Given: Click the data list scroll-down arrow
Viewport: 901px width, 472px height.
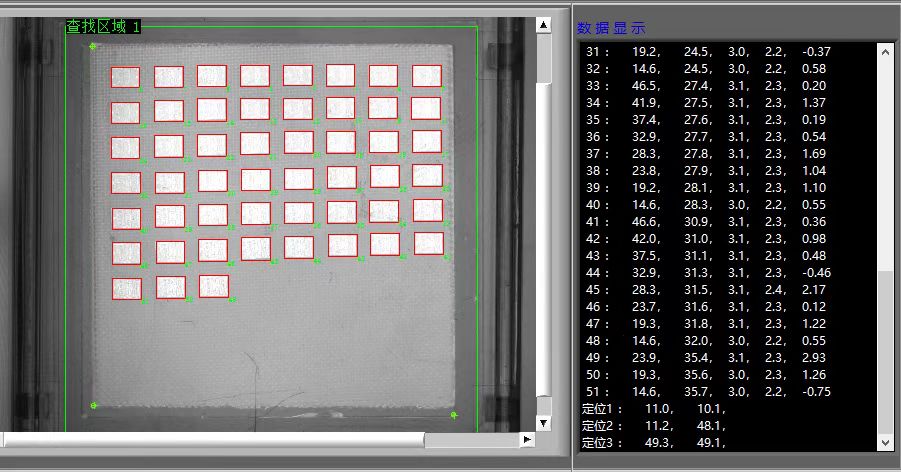Looking at the screenshot, I should coord(884,441).
